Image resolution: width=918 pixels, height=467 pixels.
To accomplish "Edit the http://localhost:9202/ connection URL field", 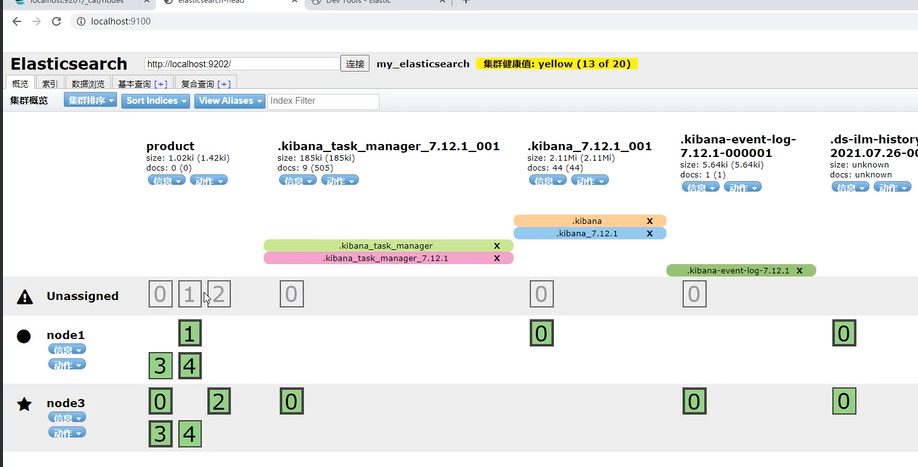I will click(242, 64).
